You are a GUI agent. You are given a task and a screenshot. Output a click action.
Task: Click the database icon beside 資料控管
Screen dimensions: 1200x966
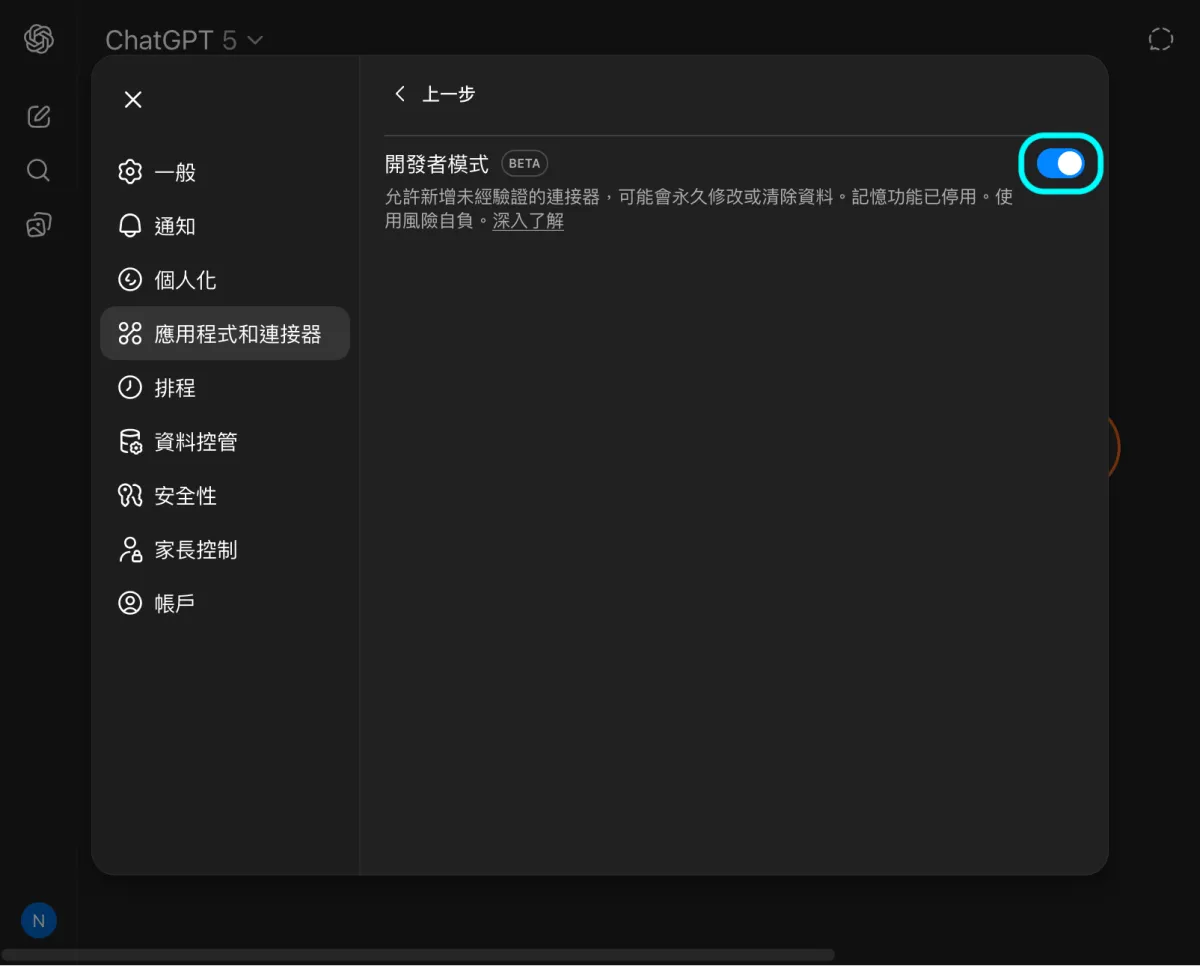pyautogui.click(x=130, y=442)
